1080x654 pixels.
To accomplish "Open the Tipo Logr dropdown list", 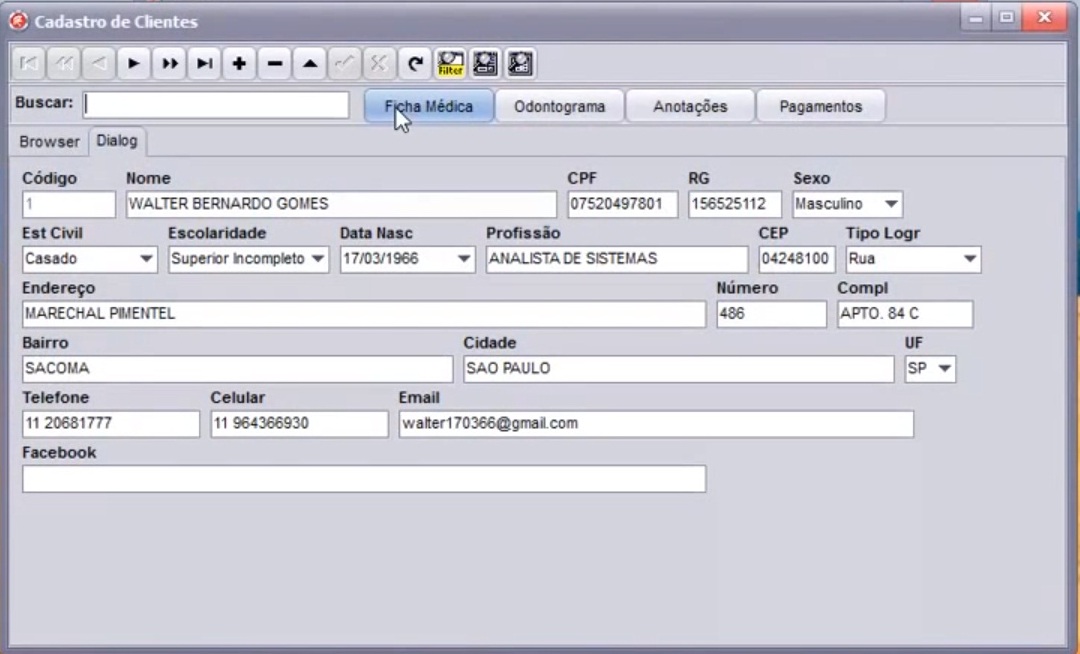I will tap(968, 258).
